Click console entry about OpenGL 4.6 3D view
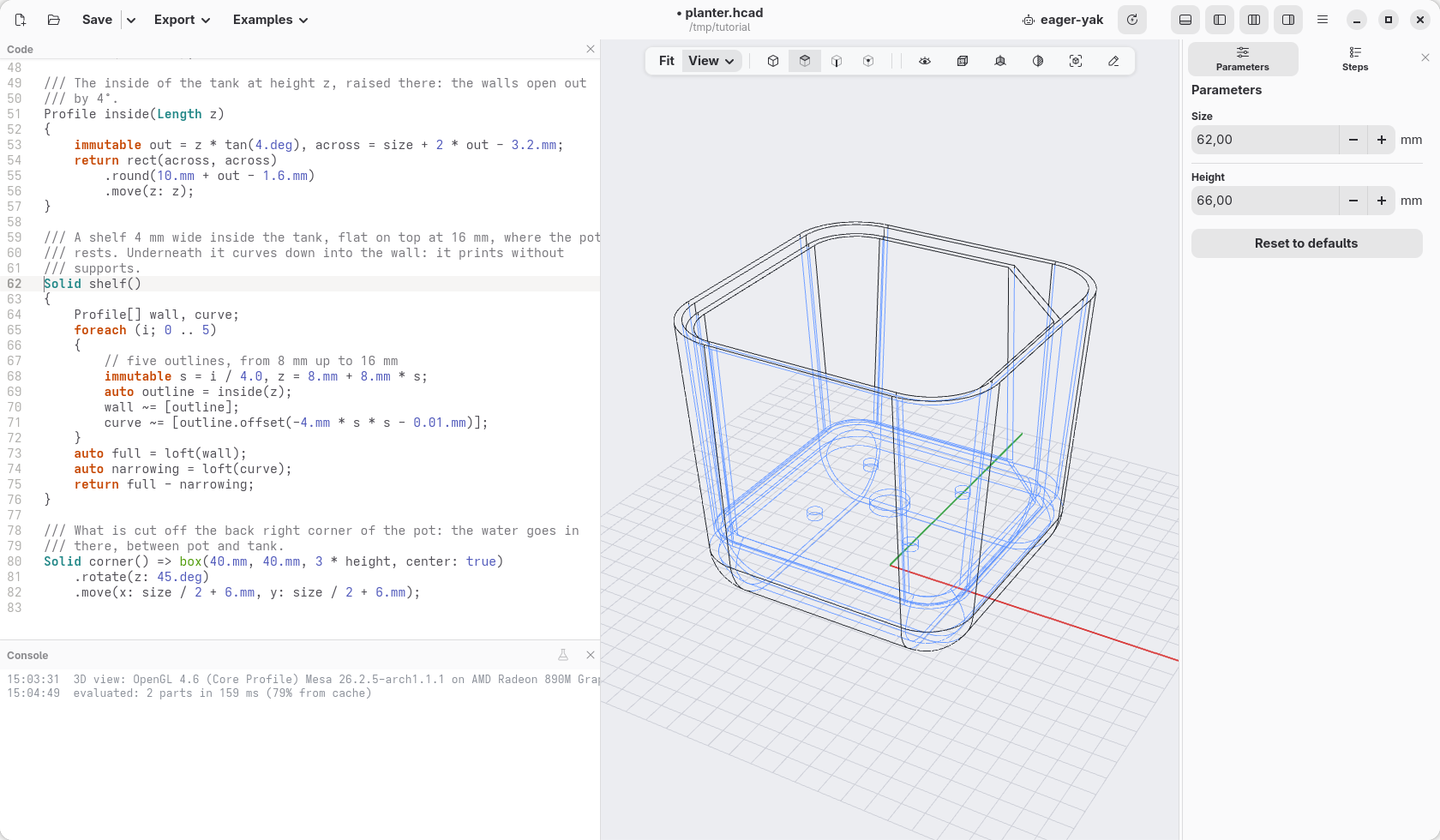1440x840 pixels. coord(336,680)
